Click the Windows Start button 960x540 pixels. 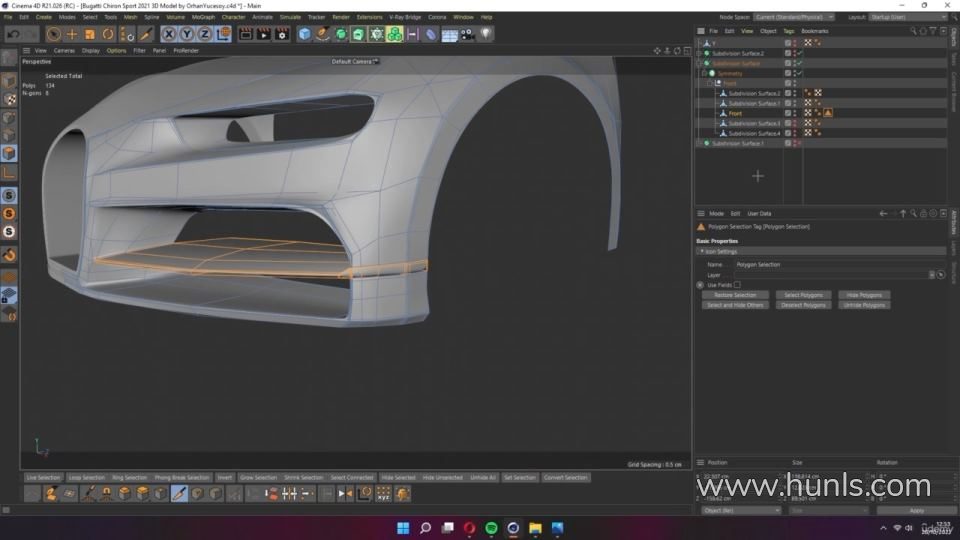[403, 528]
